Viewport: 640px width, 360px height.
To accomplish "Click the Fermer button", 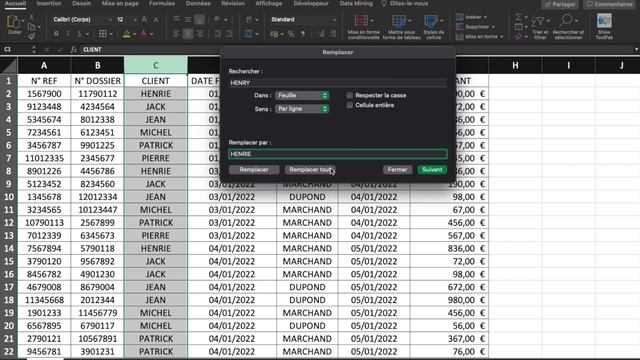I will [397, 169].
